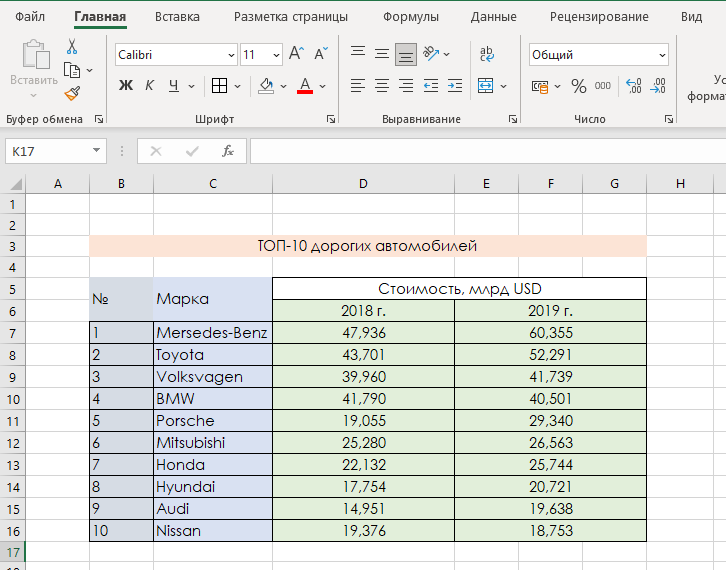Apply percent style format
The height and width of the screenshot is (570, 726).
(579, 86)
